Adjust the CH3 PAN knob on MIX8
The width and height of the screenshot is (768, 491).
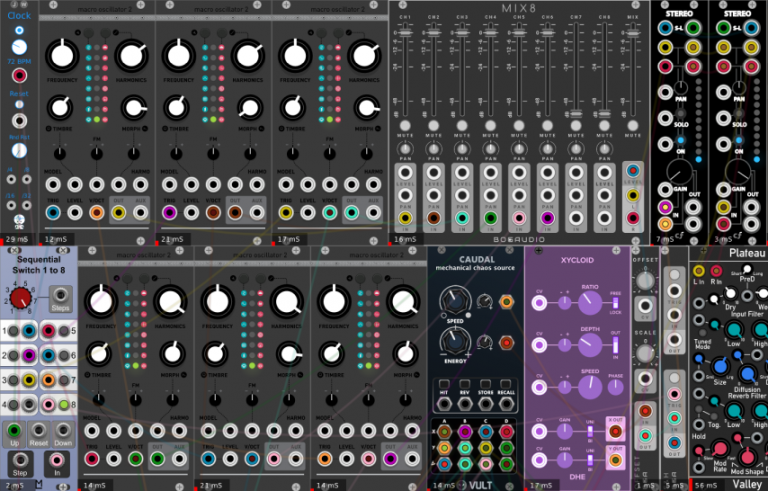[x=462, y=148]
